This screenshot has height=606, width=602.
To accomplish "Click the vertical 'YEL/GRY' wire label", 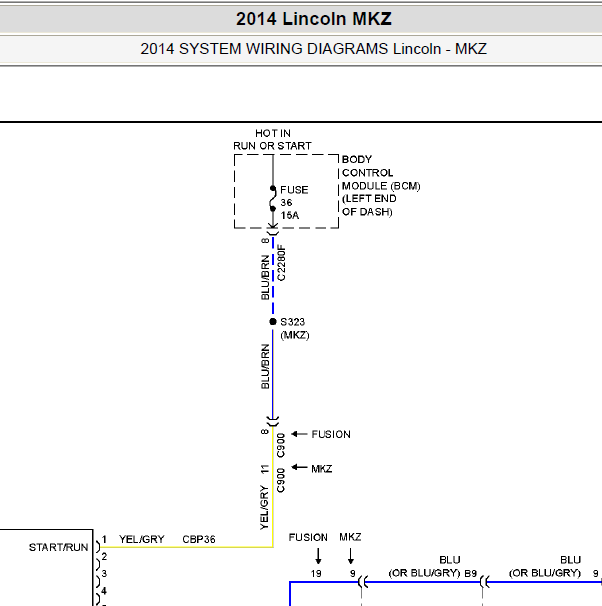I will tap(264, 508).
